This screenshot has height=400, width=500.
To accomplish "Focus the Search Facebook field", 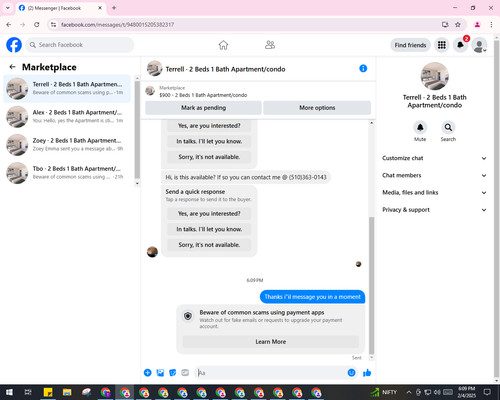I will 80,45.
